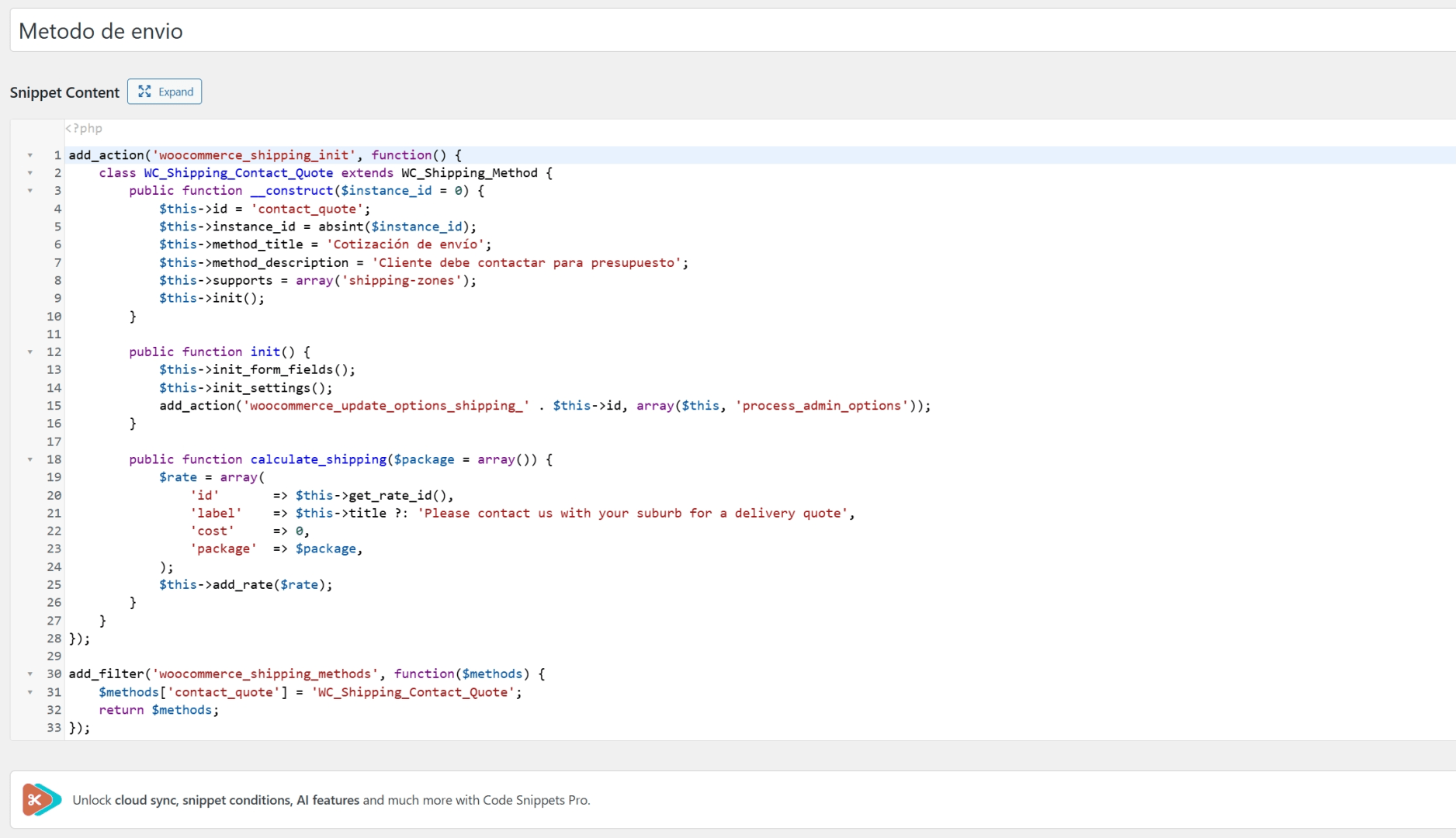Click the 'Please contact us with your suburb' string
This screenshot has width=1456, height=838.
pos(635,513)
